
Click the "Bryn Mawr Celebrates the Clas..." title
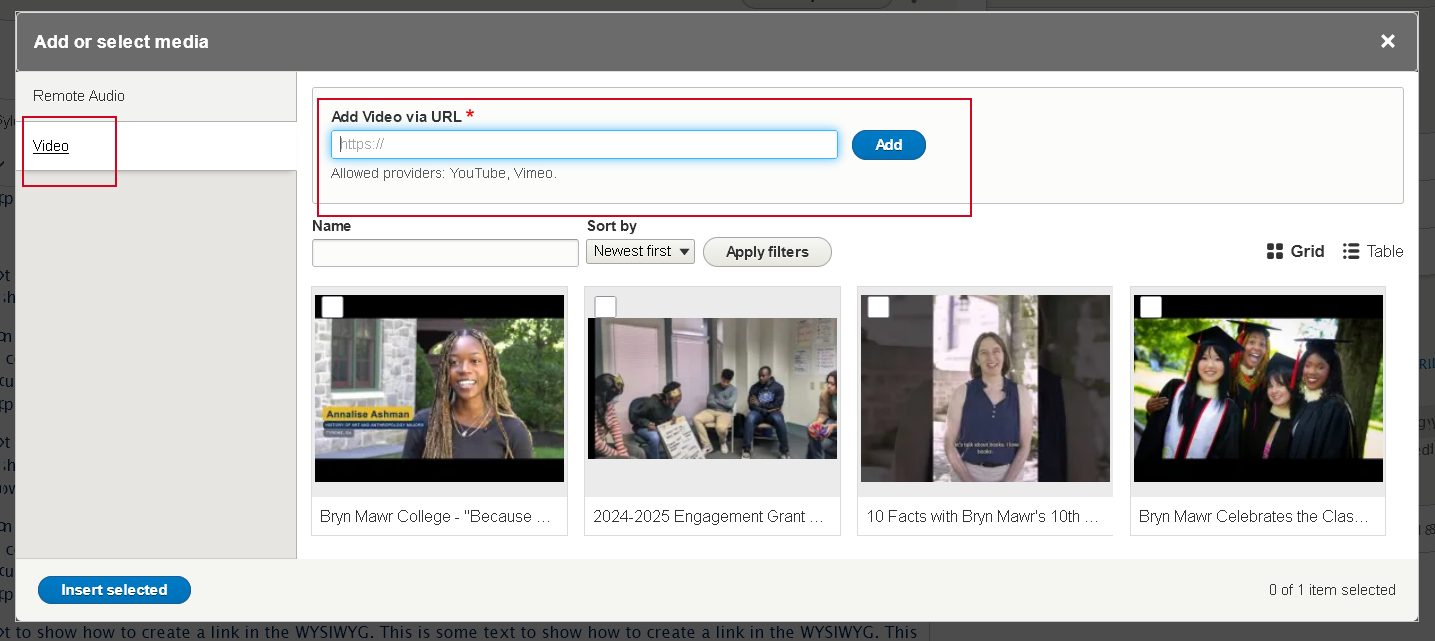pos(1254,517)
